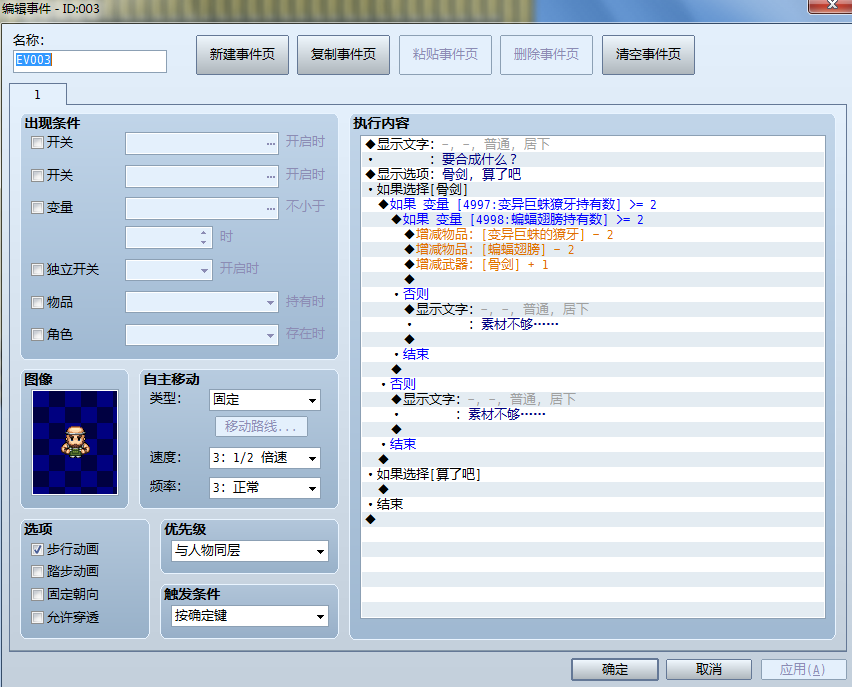The image size is (852, 687).
Task: Open the 频率 dropdown showing 正常
Action: pos(265,488)
